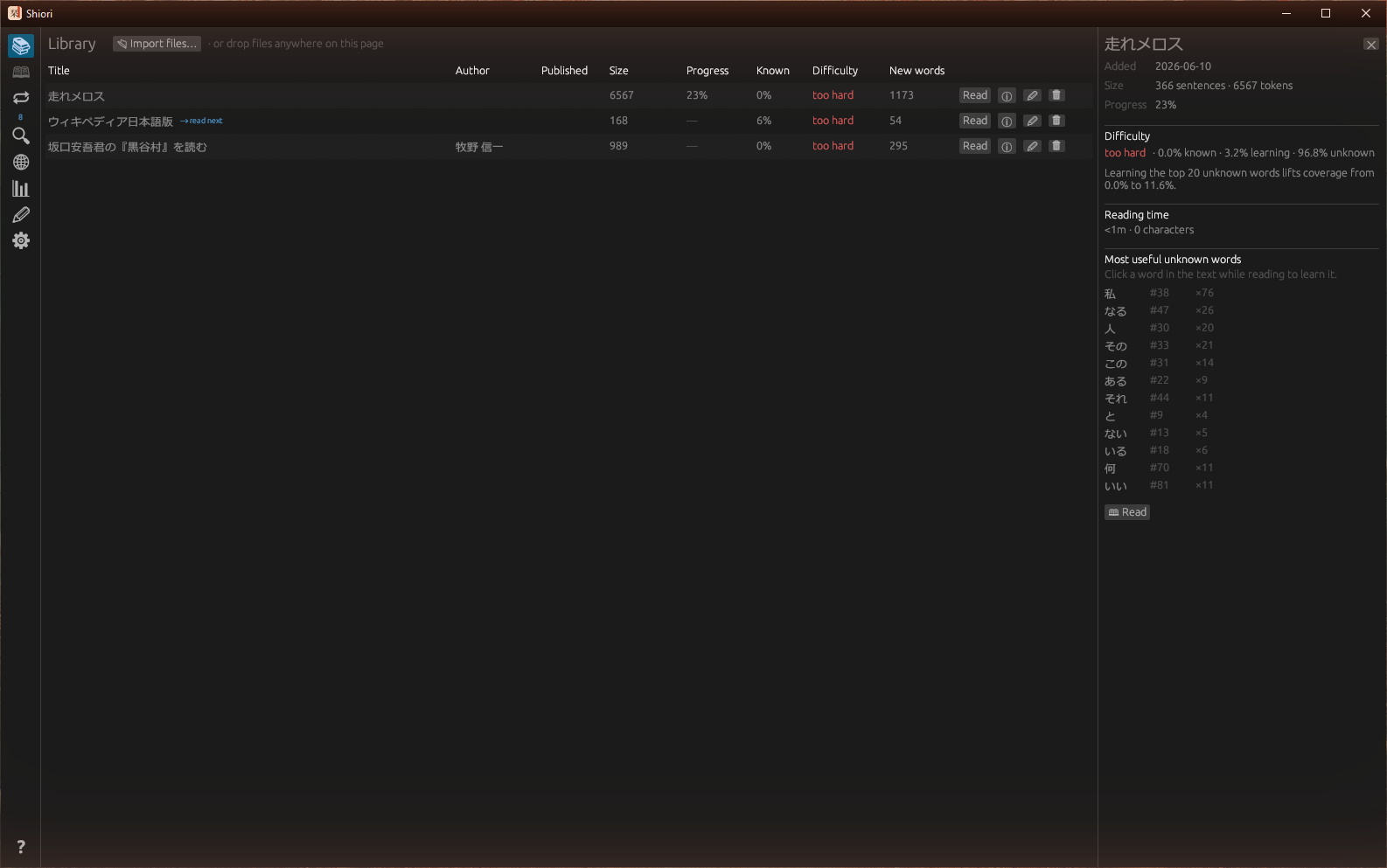
Task: Open the review loop arrows icon
Action: [x=21, y=98]
